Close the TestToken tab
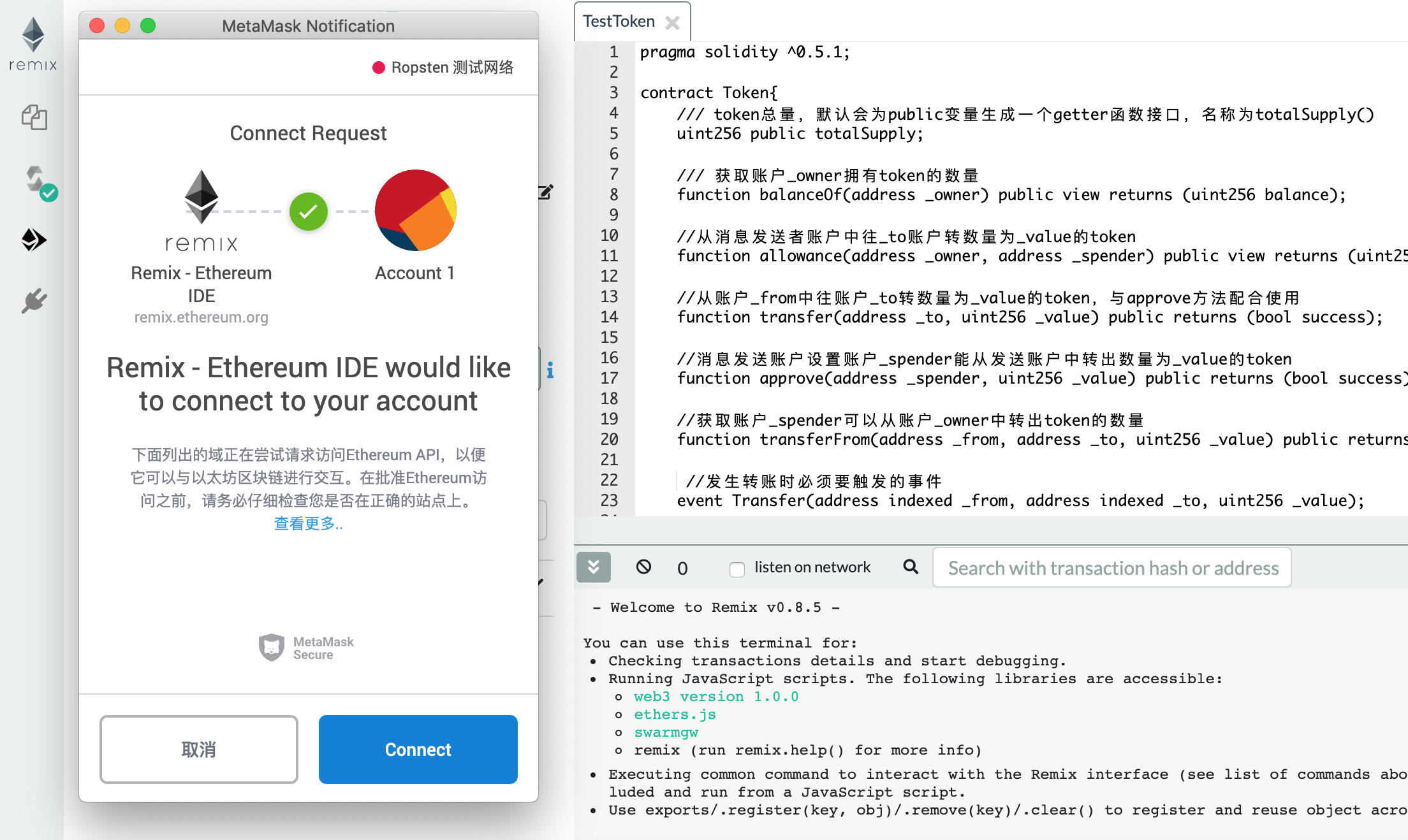Image resolution: width=1408 pixels, height=840 pixels. point(672,23)
